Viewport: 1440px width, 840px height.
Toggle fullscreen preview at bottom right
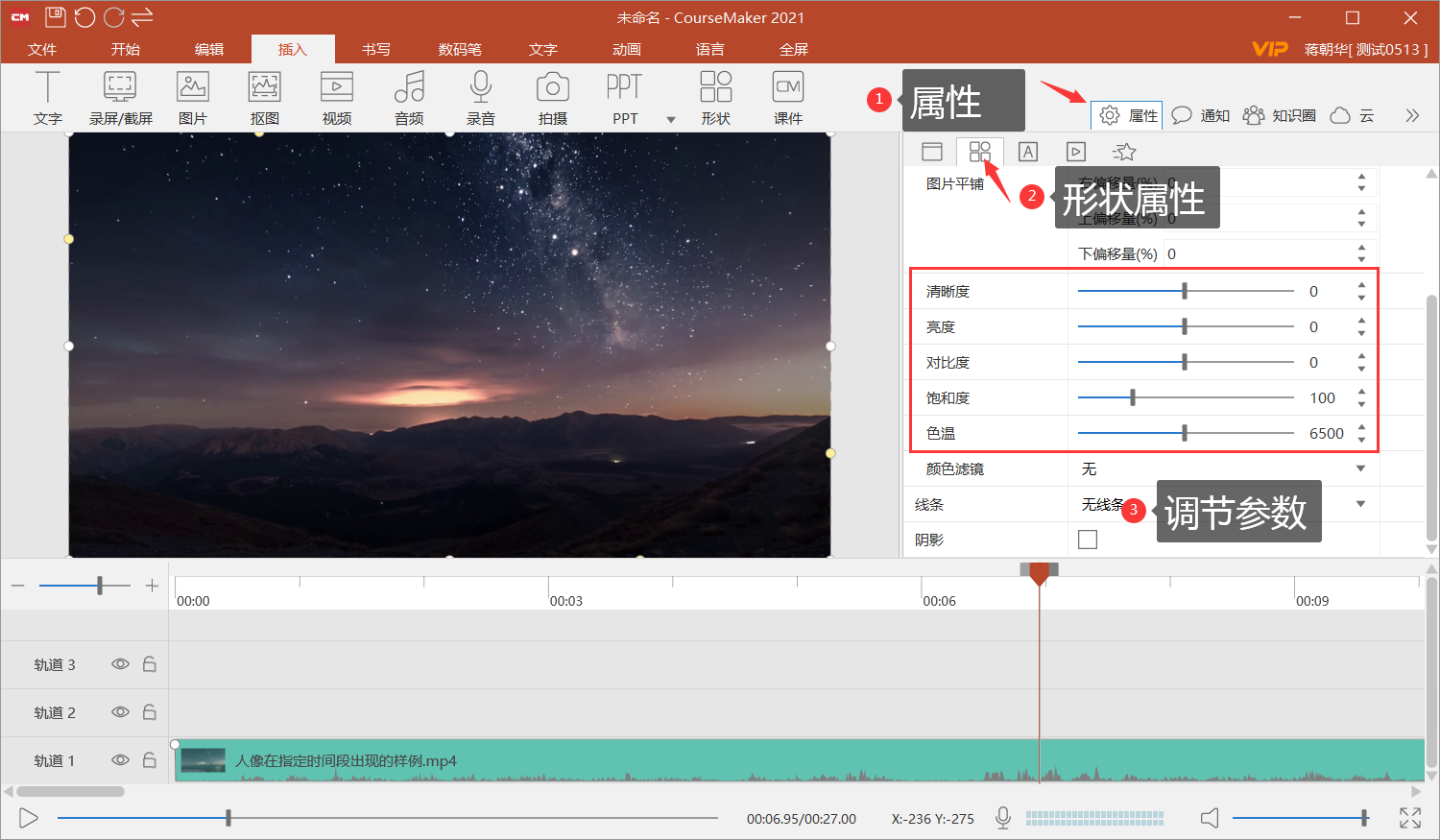pos(1410,818)
